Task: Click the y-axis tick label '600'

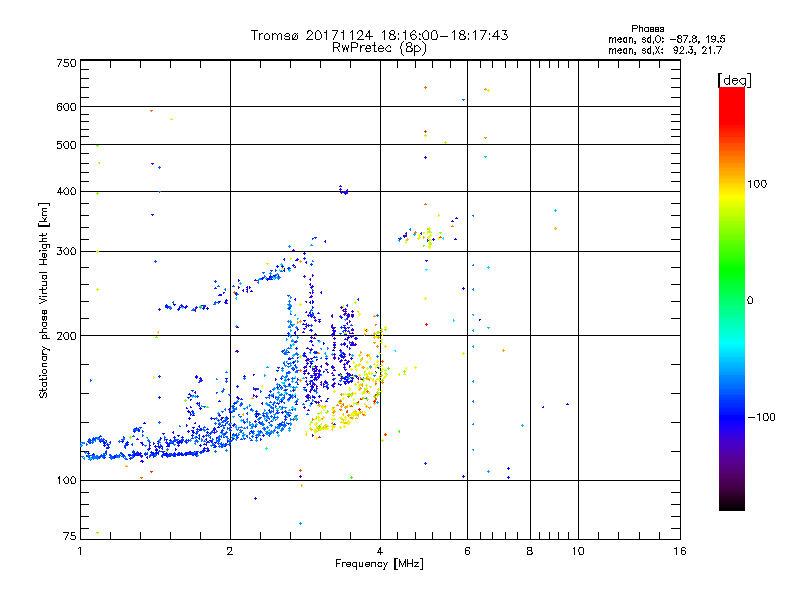Action: pyautogui.click(x=66, y=107)
